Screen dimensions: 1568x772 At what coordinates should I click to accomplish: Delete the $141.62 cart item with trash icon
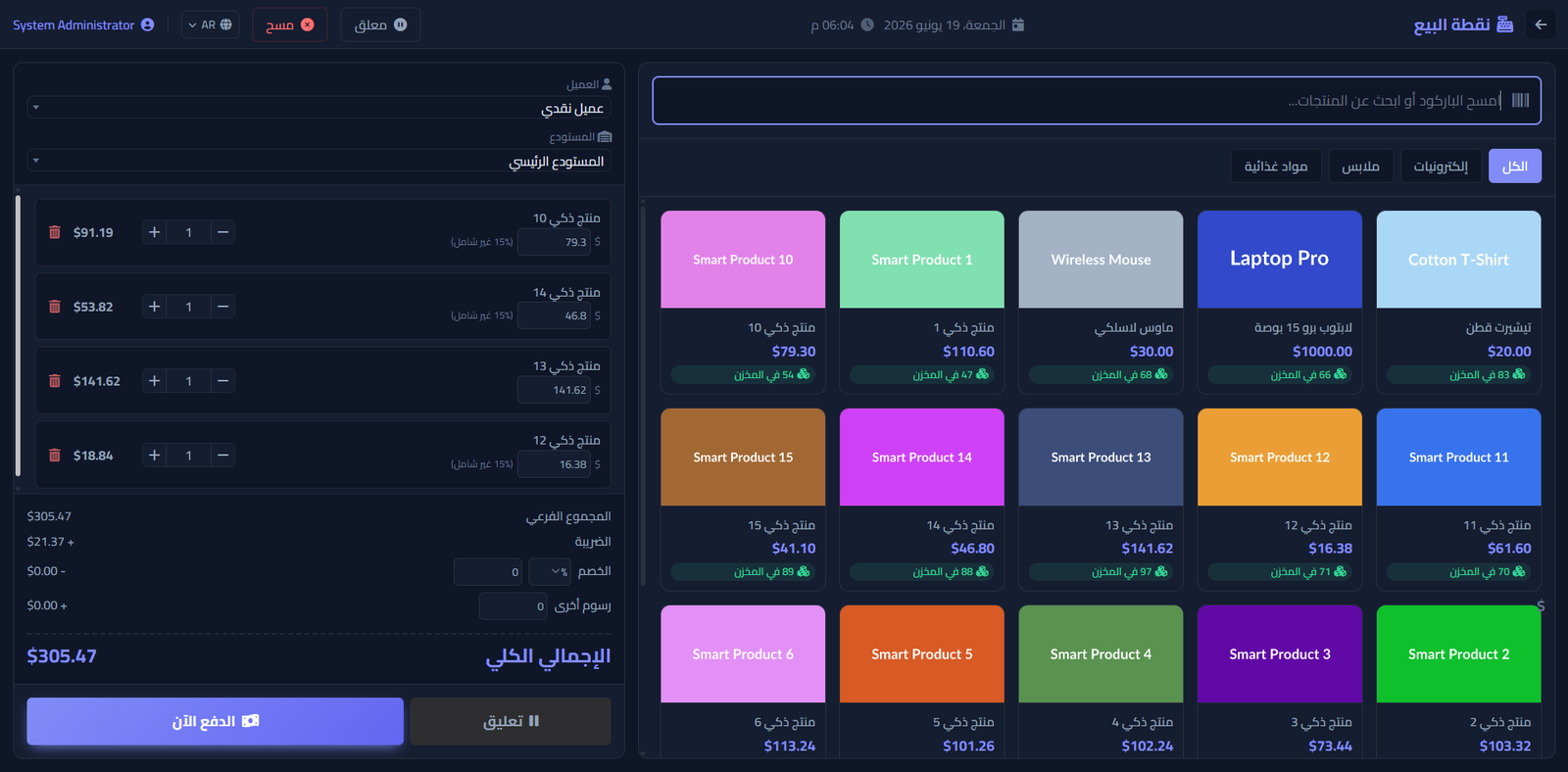(x=55, y=381)
